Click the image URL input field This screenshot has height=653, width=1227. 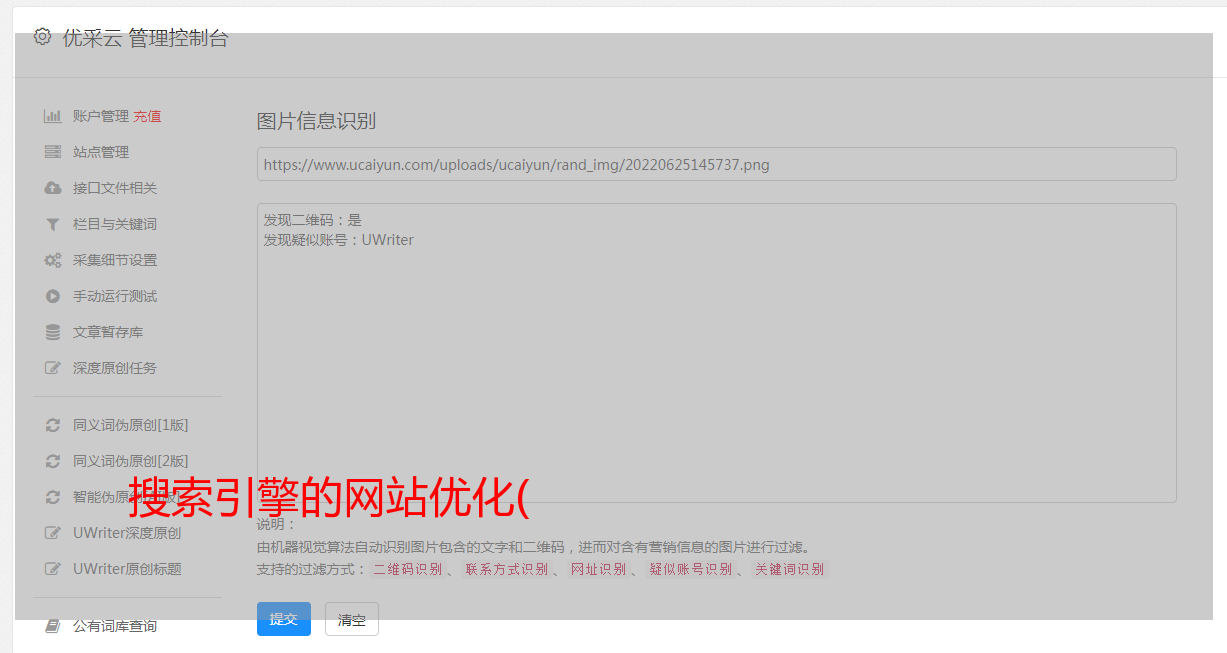pos(716,164)
